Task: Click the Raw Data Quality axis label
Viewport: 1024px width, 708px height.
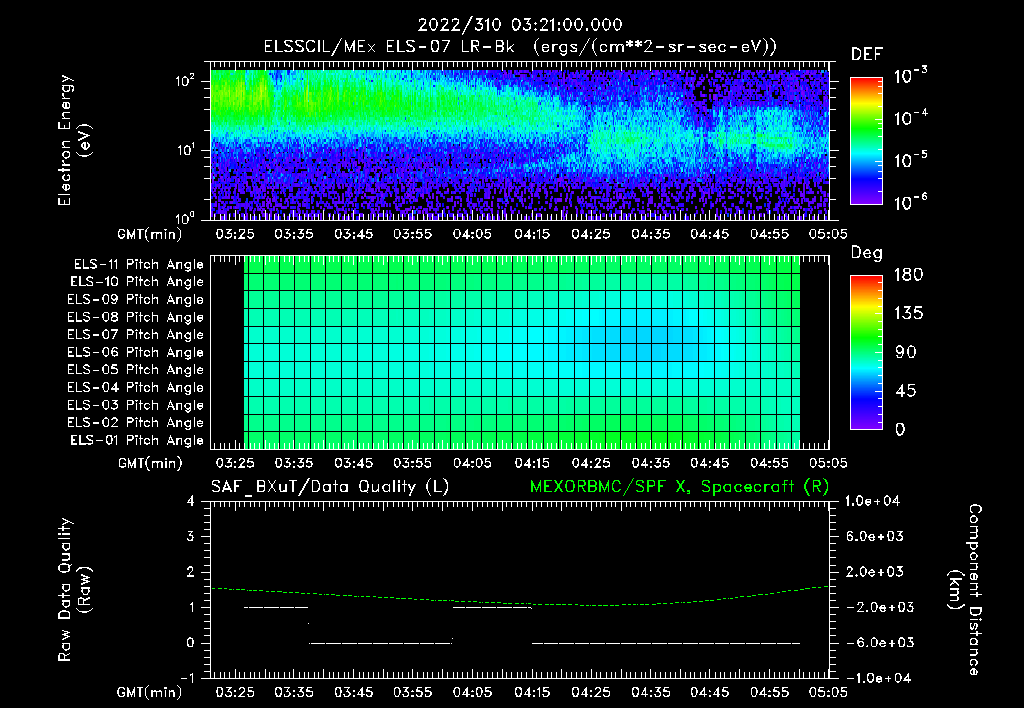Action: [x=74, y=590]
